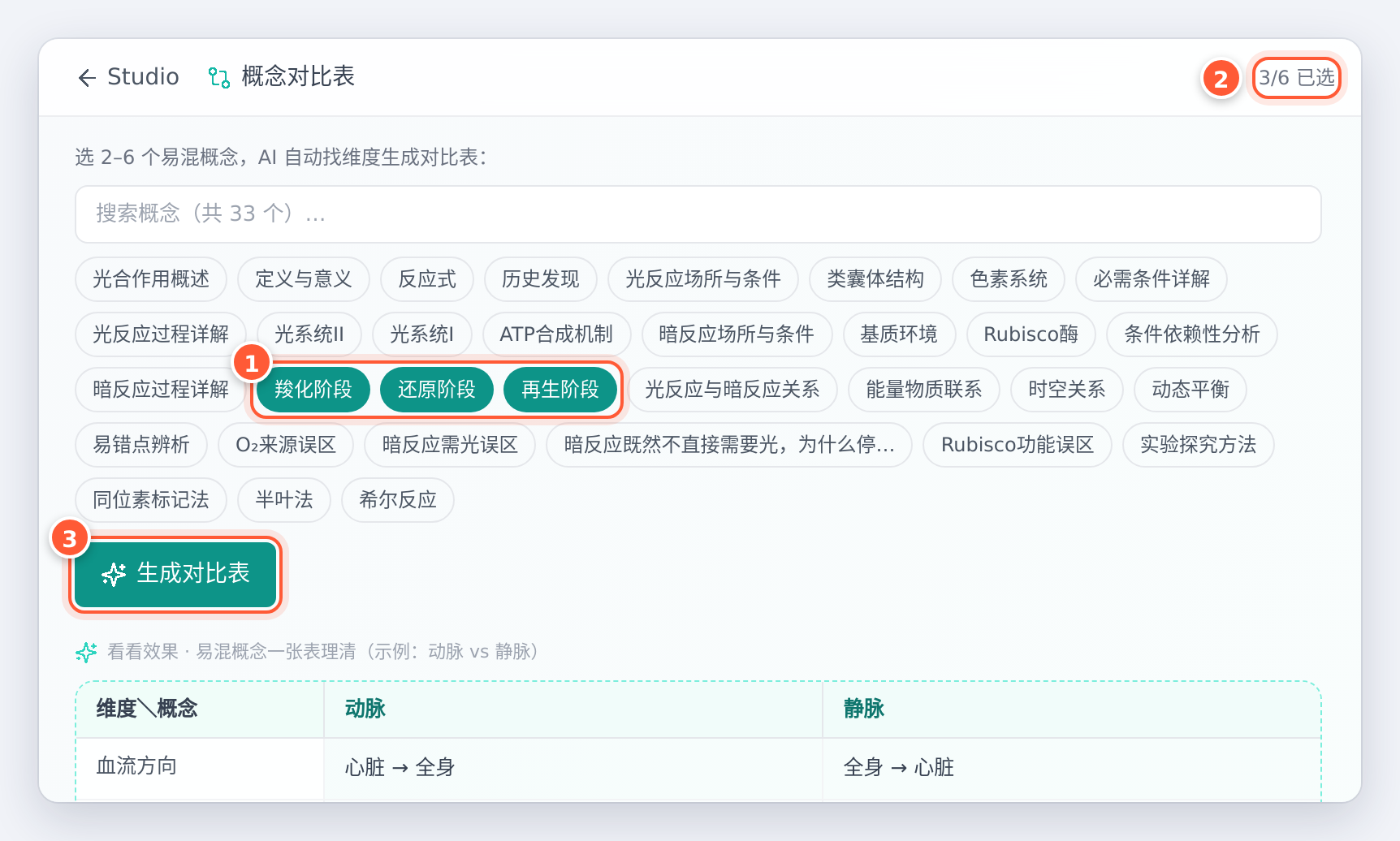
Task: Pick the 基质环境 chip
Action: (x=899, y=334)
